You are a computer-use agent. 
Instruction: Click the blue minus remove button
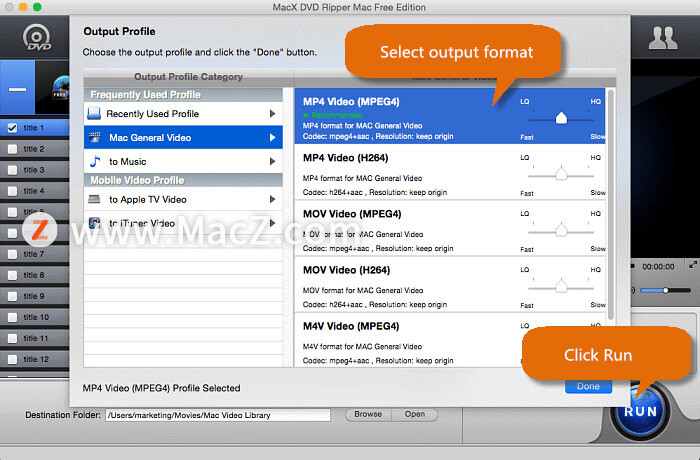pos(17,88)
